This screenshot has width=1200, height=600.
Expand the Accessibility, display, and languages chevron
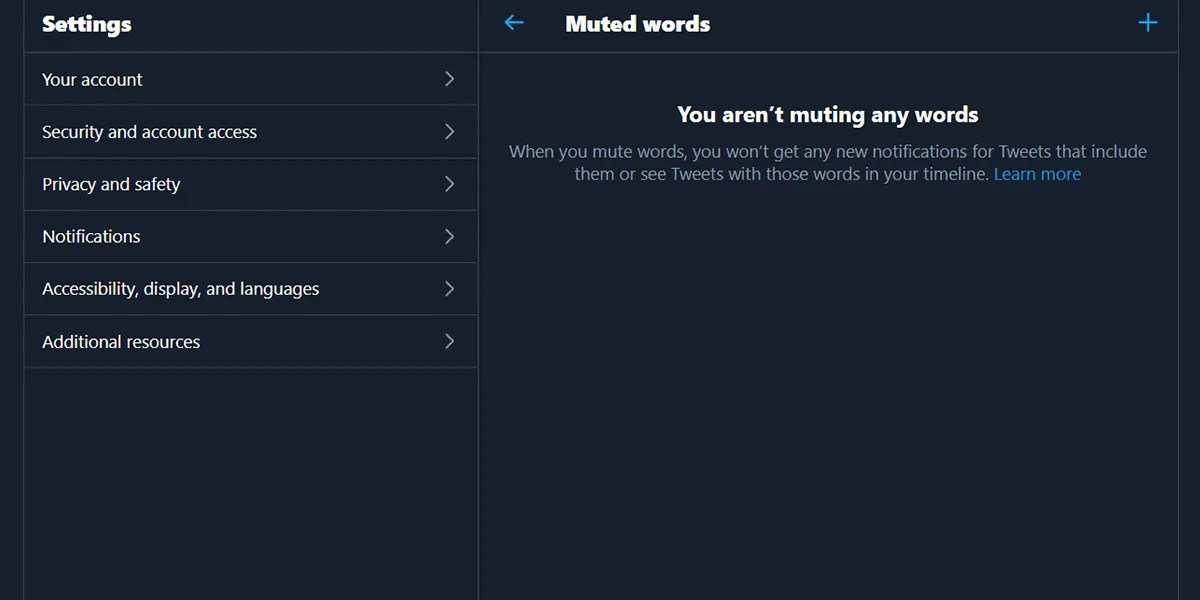pos(449,288)
